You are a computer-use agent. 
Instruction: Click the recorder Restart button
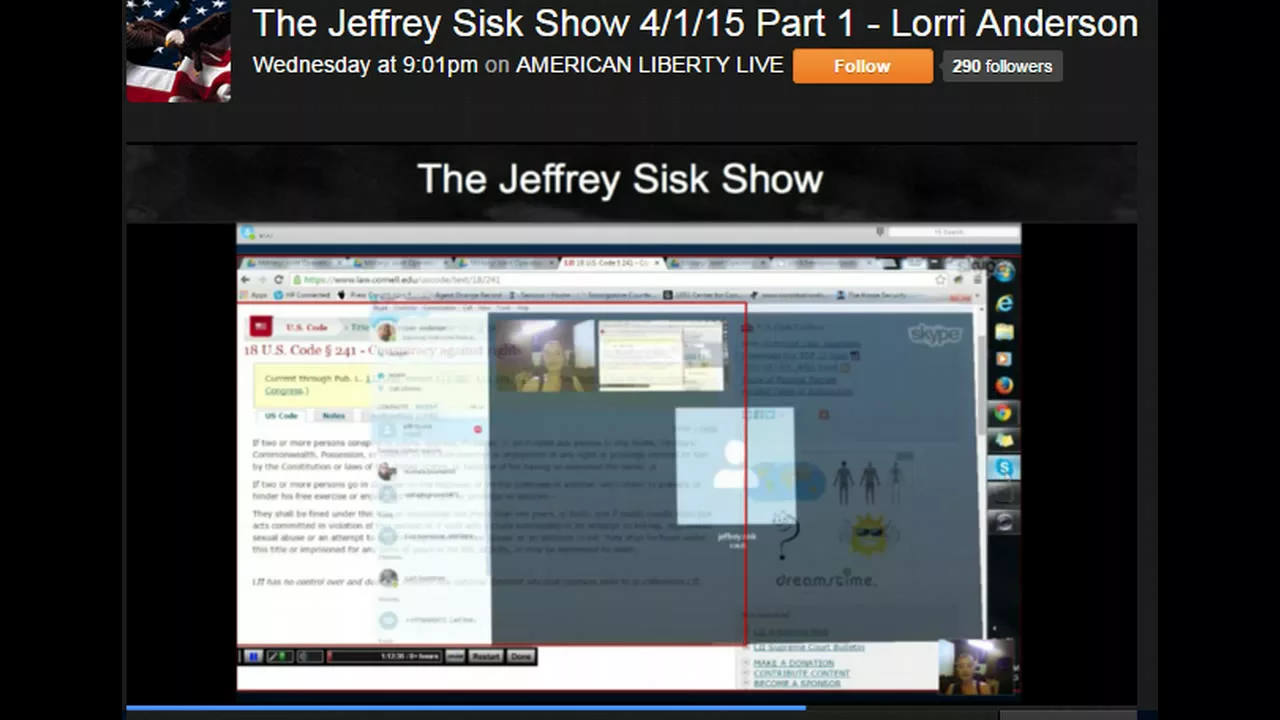coord(486,656)
